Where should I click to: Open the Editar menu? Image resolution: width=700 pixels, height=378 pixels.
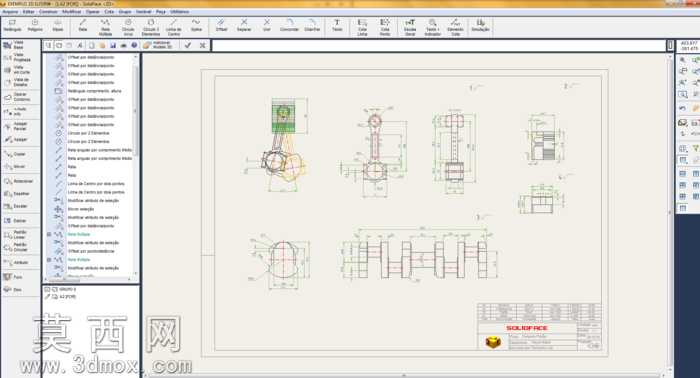click(29, 12)
